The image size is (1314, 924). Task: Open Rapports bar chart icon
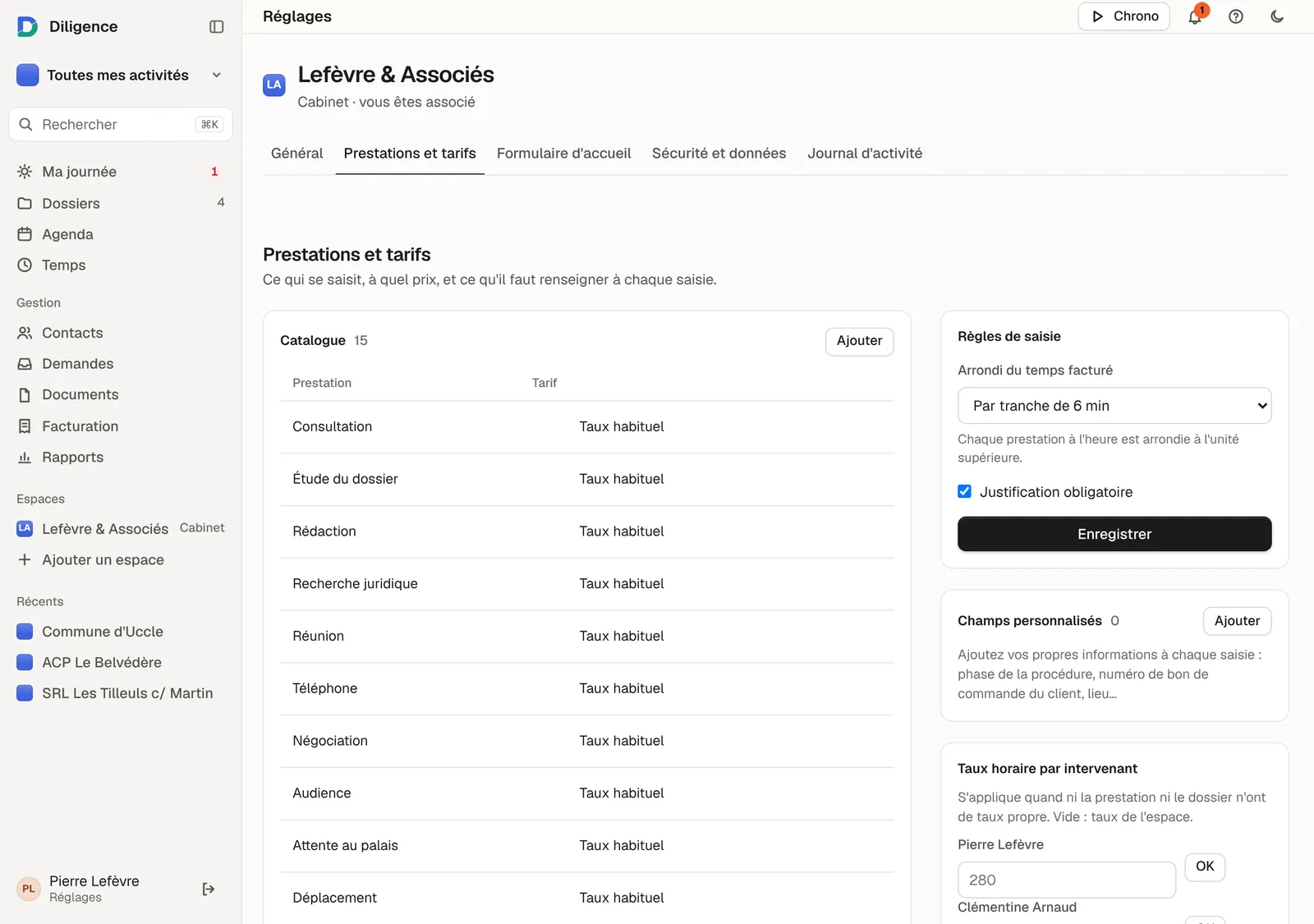click(25, 457)
